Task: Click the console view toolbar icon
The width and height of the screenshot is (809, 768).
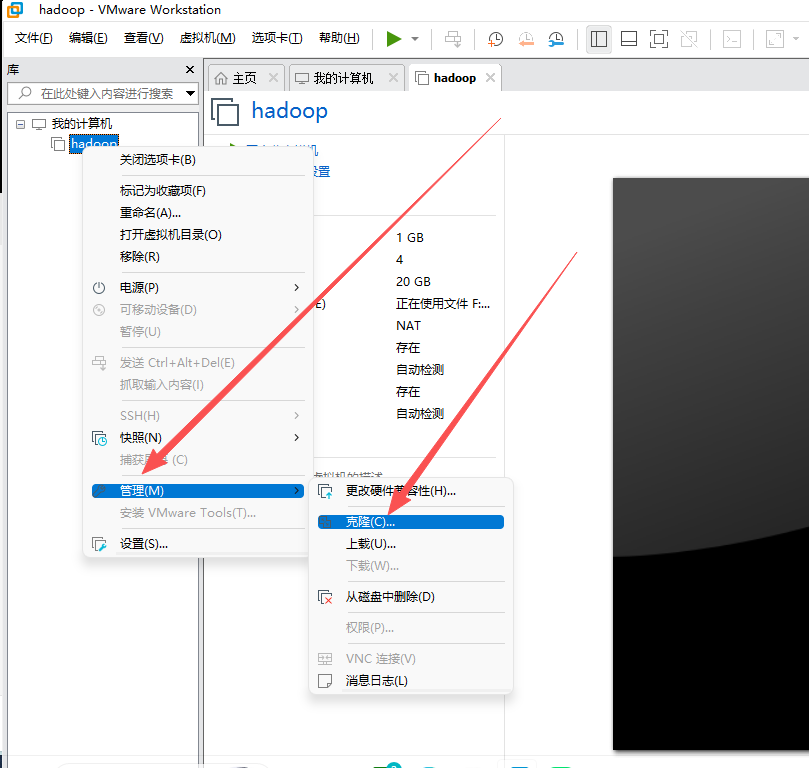Action: [x=732, y=39]
